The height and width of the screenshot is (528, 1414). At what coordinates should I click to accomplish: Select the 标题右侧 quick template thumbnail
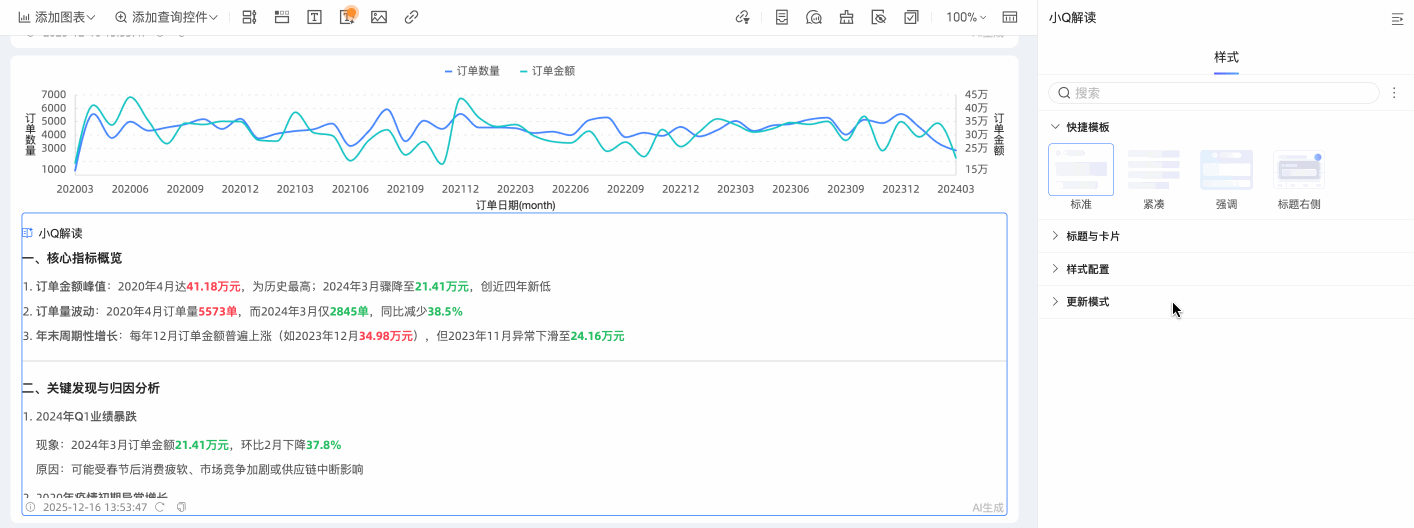pyautogui.click(x=1299, y=169)
